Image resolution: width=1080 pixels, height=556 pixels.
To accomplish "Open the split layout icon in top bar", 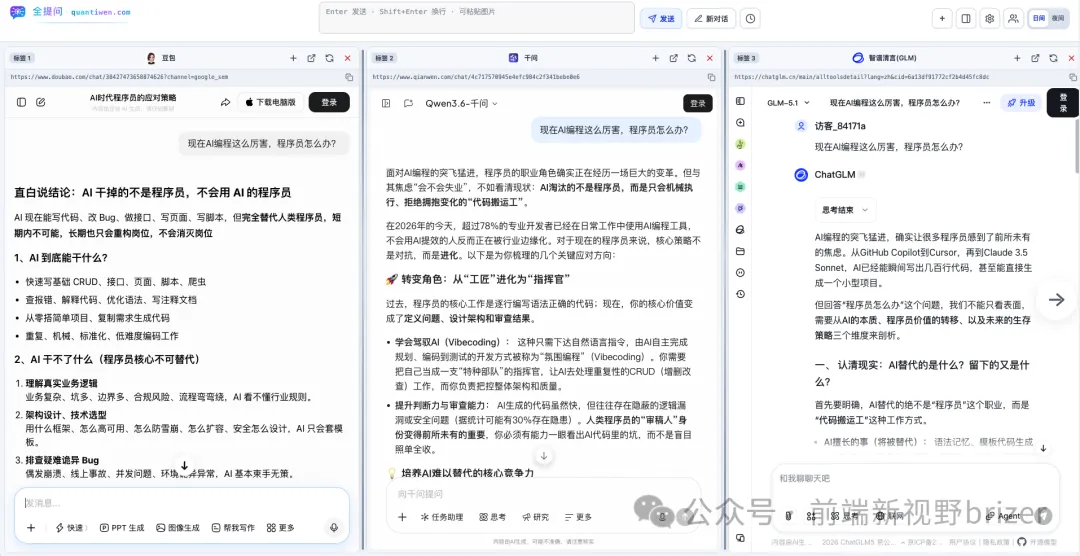I will pyautogui.click(x=966, y=19).
